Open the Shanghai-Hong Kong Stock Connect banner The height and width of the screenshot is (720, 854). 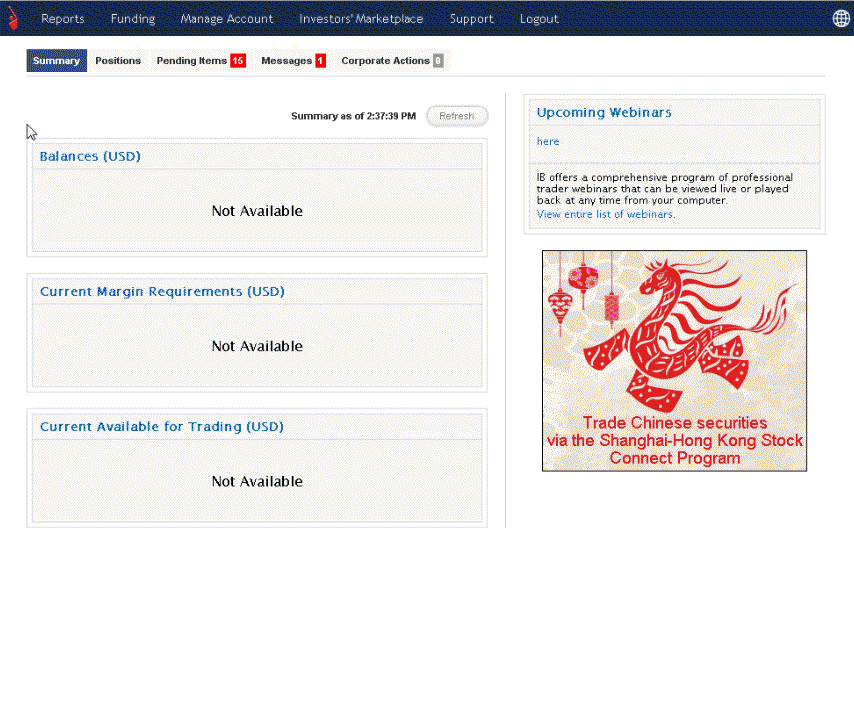point(674,361)
